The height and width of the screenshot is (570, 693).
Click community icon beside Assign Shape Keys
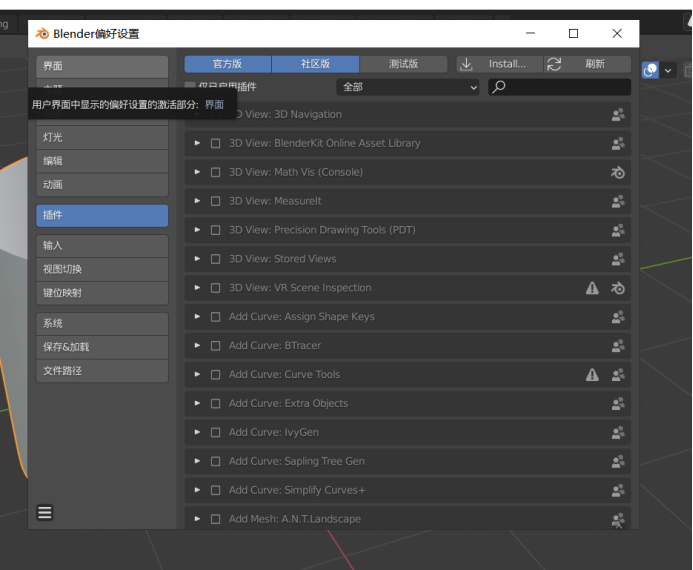click(x=618, y=317)
